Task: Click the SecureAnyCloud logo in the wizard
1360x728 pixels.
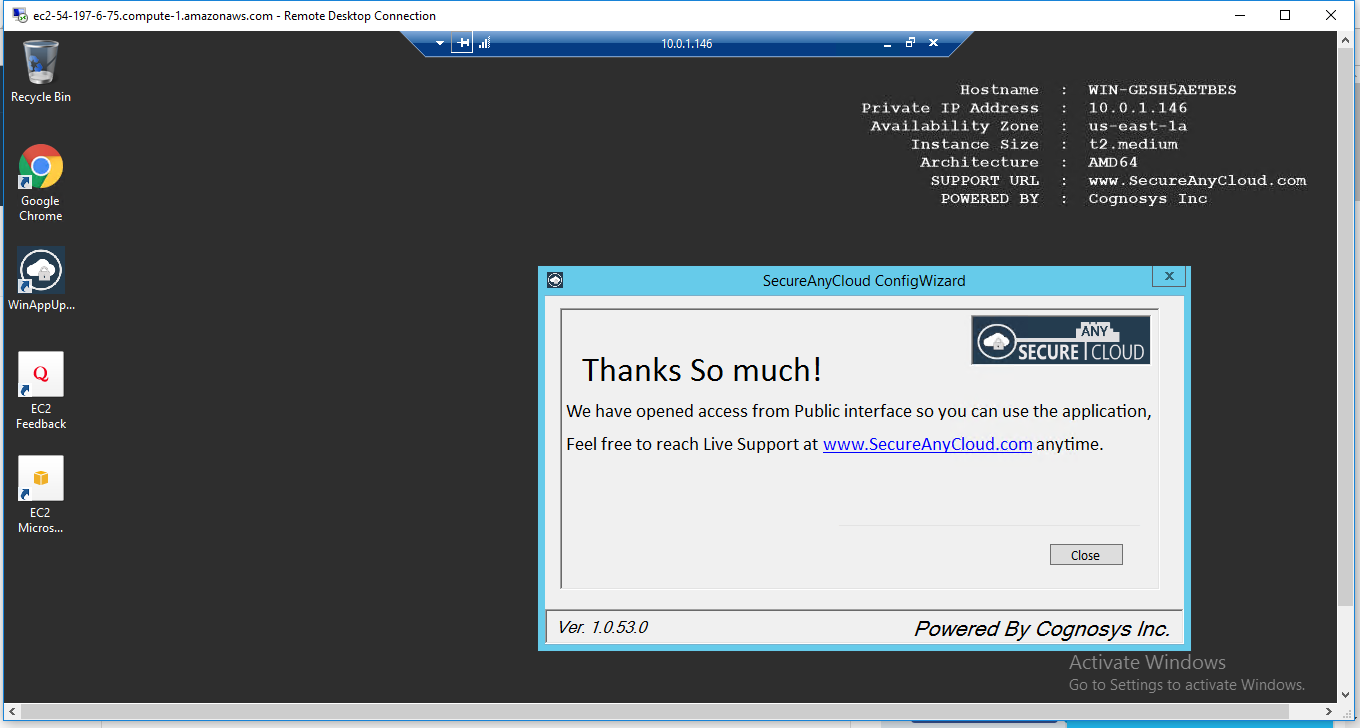Action: click(x=1060, y=340)
